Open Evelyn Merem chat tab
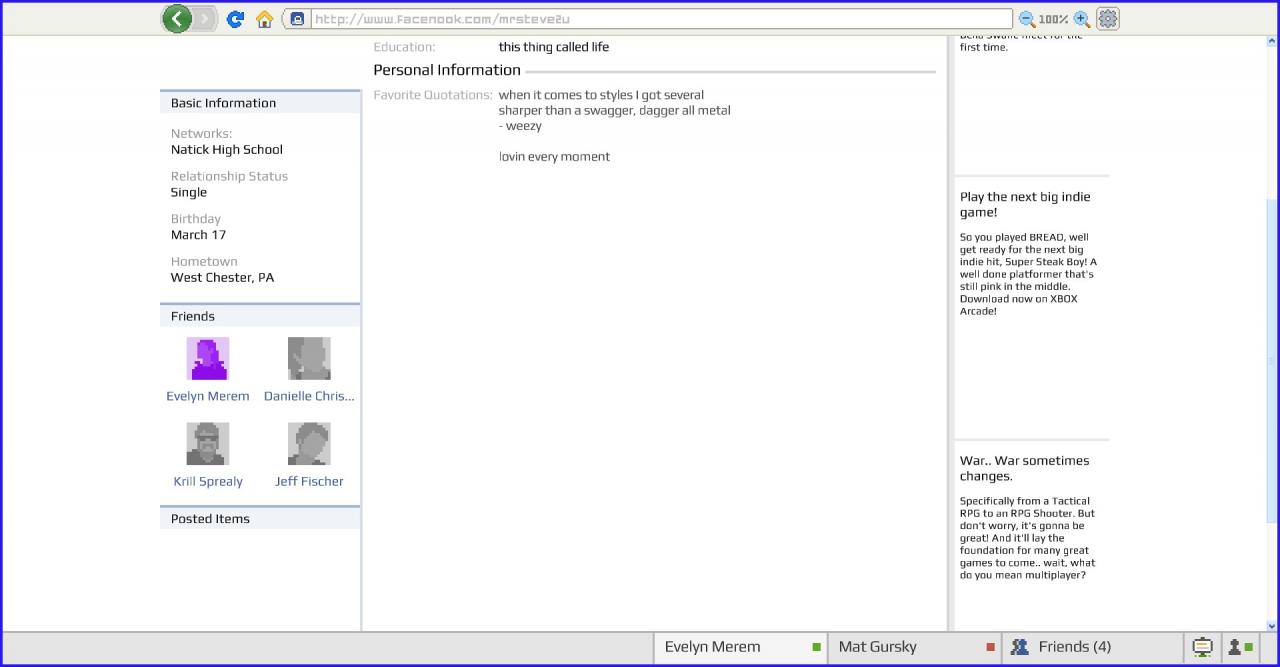Screen dimensions: 1280x667 point(740,647)
